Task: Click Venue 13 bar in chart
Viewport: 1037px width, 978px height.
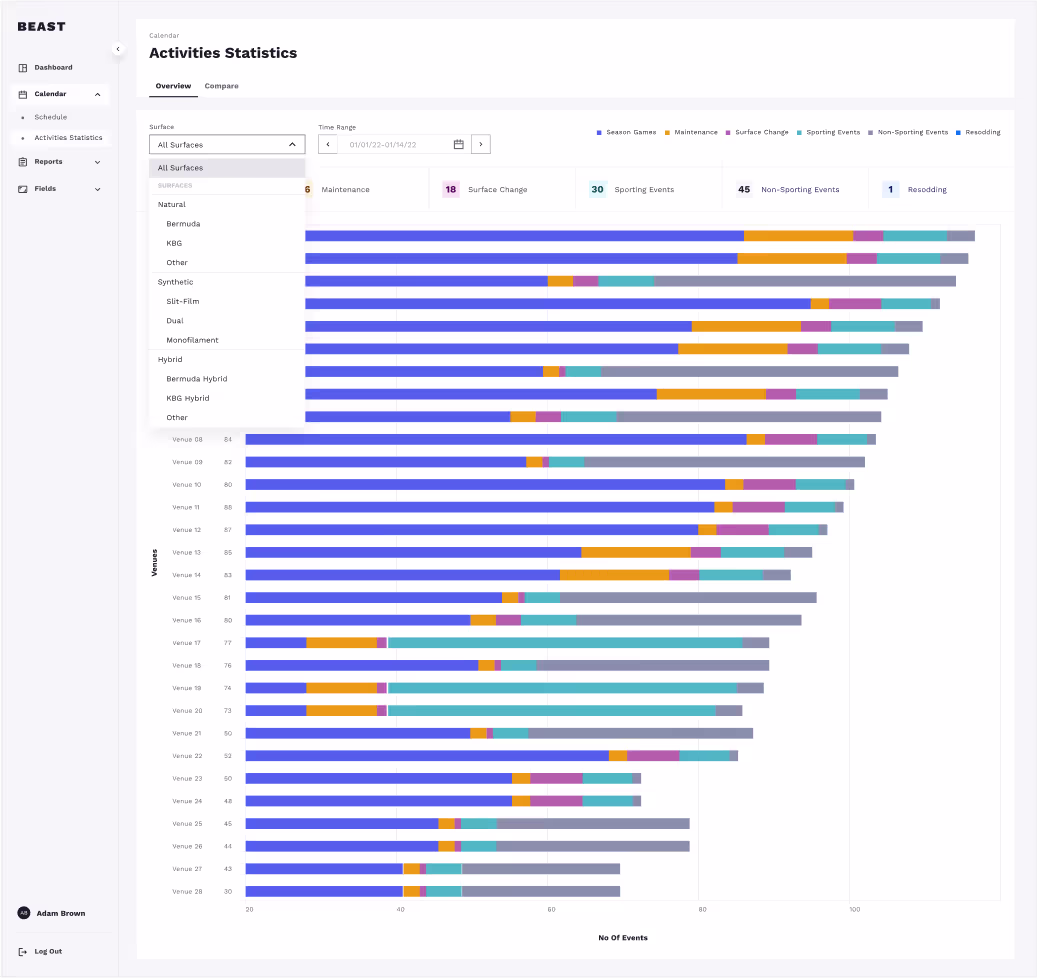Action: tap(528, 552)
